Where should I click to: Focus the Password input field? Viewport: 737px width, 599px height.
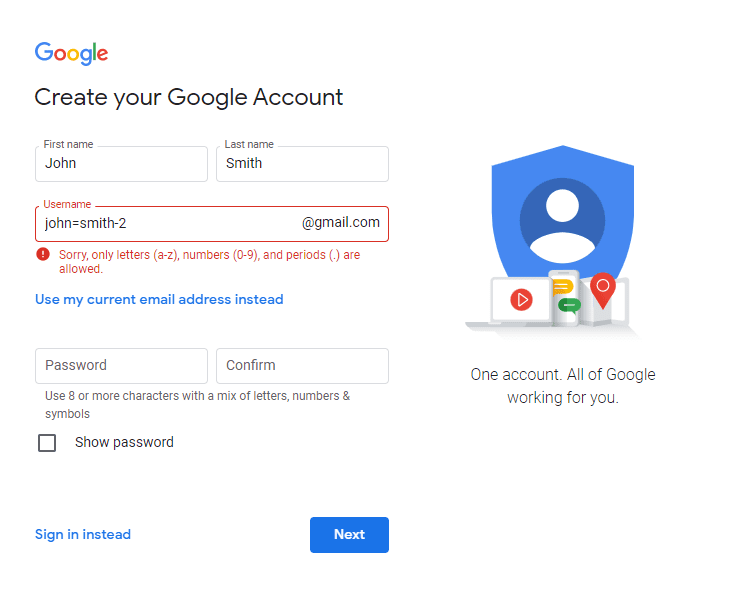(x=121, y=366)
